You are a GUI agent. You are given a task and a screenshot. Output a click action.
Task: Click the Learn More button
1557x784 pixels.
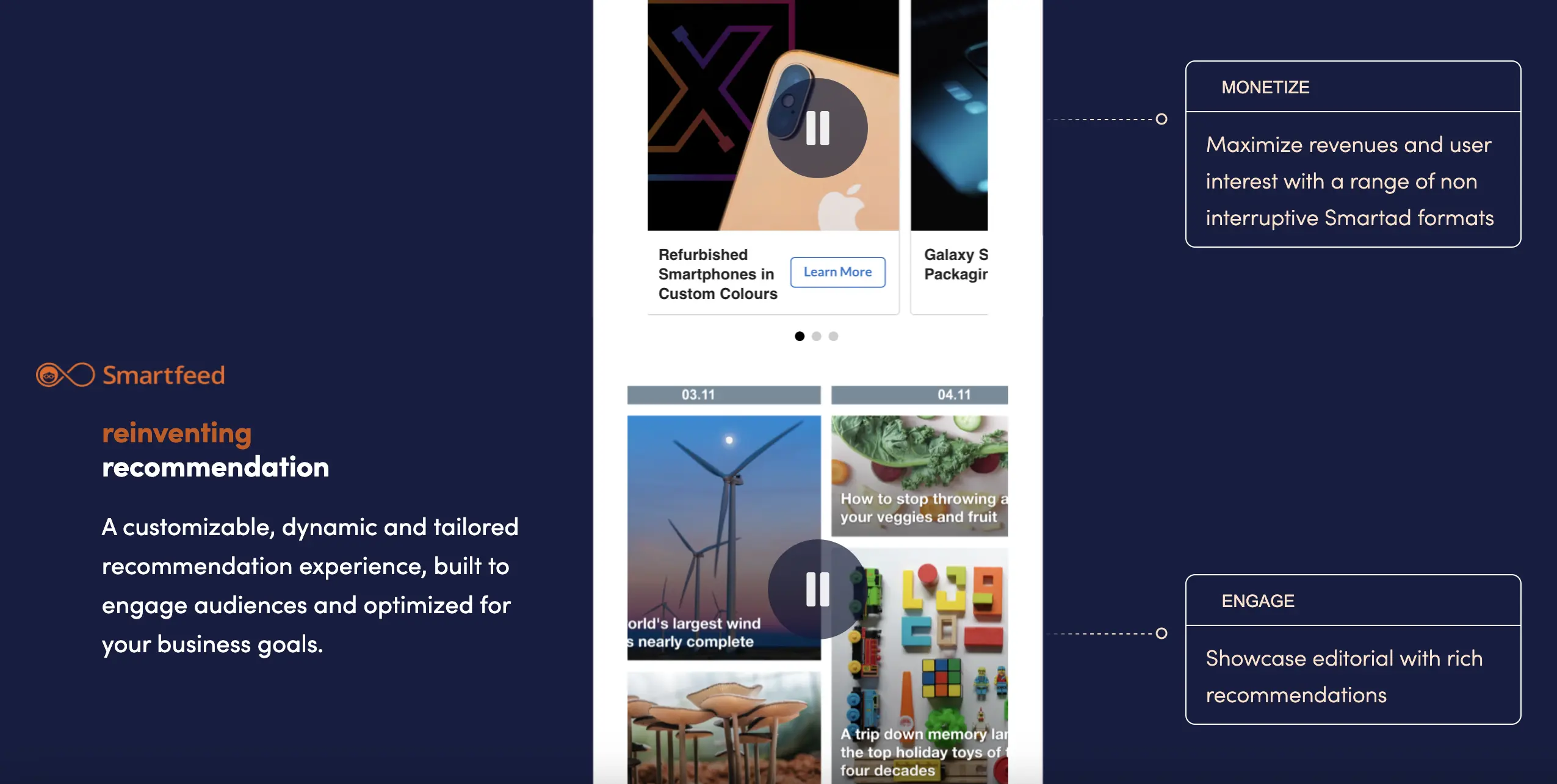pyautogui.click(x=837, y=272)
